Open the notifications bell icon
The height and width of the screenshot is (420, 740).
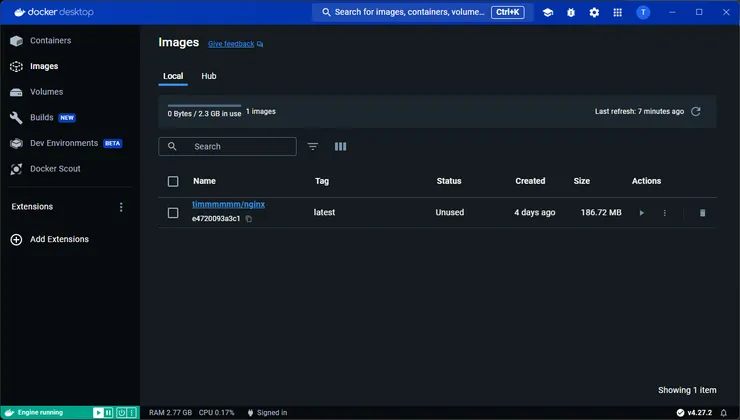pos(723,413)
